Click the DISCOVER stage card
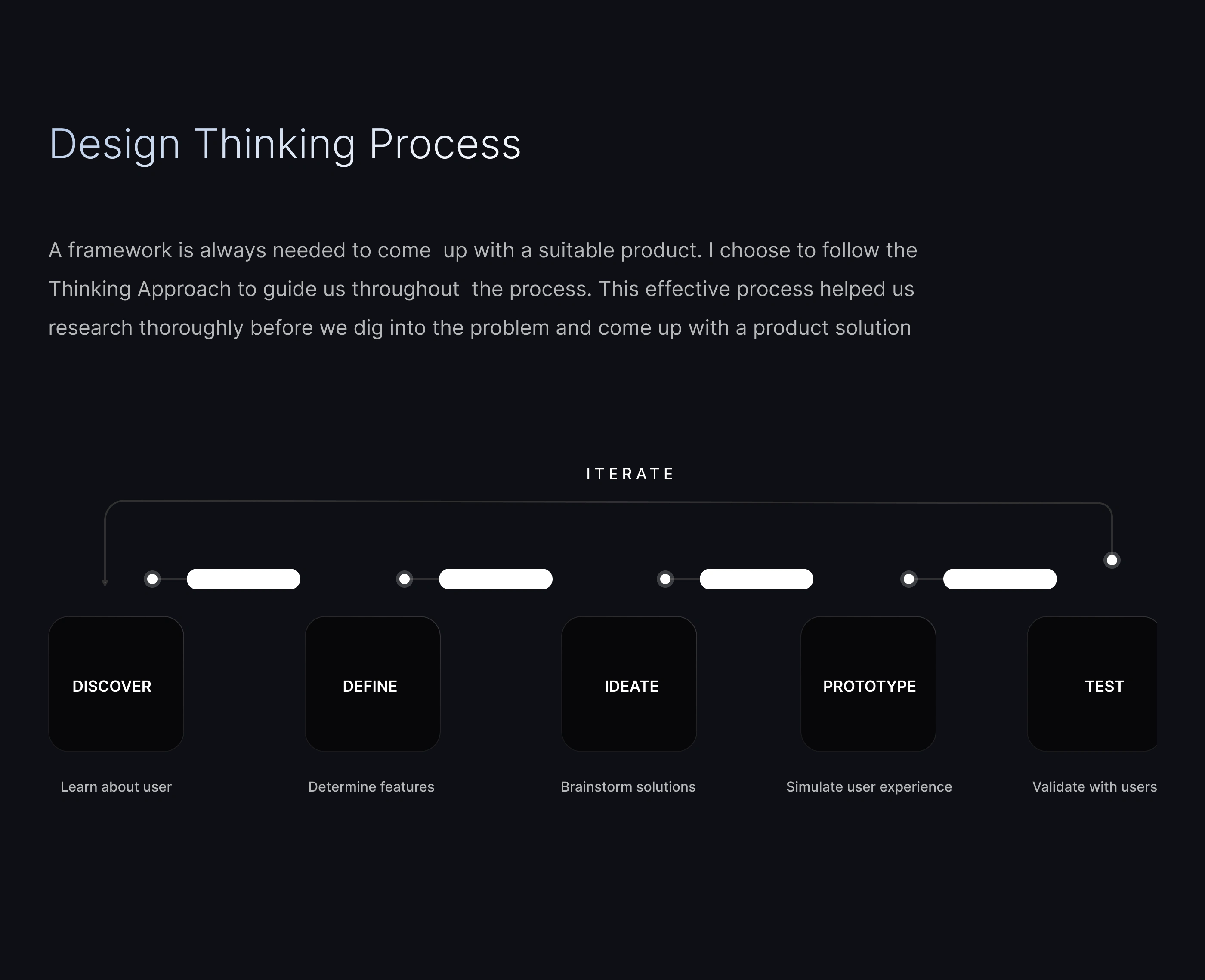This screenshot has height=980, width=1205. (x=116, y=684)
